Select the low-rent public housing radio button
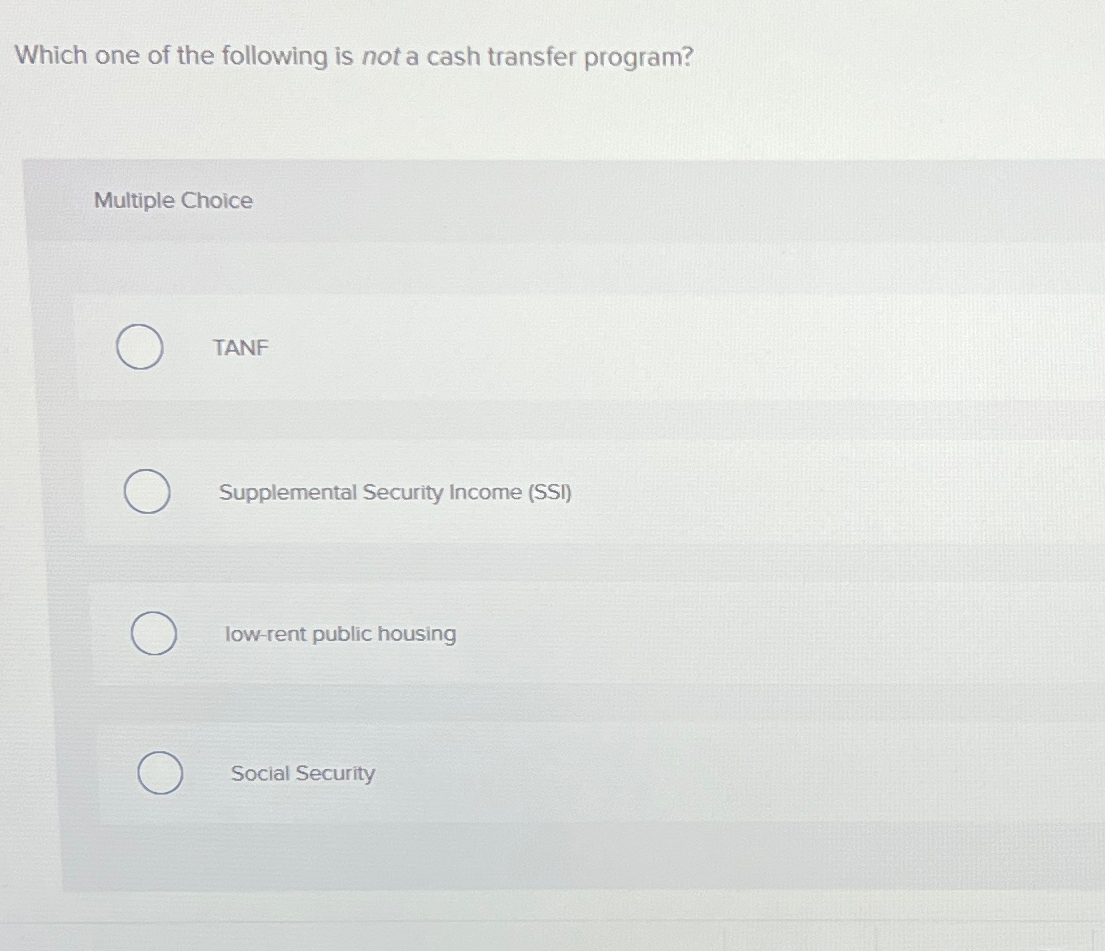 (x=155, y=634)
